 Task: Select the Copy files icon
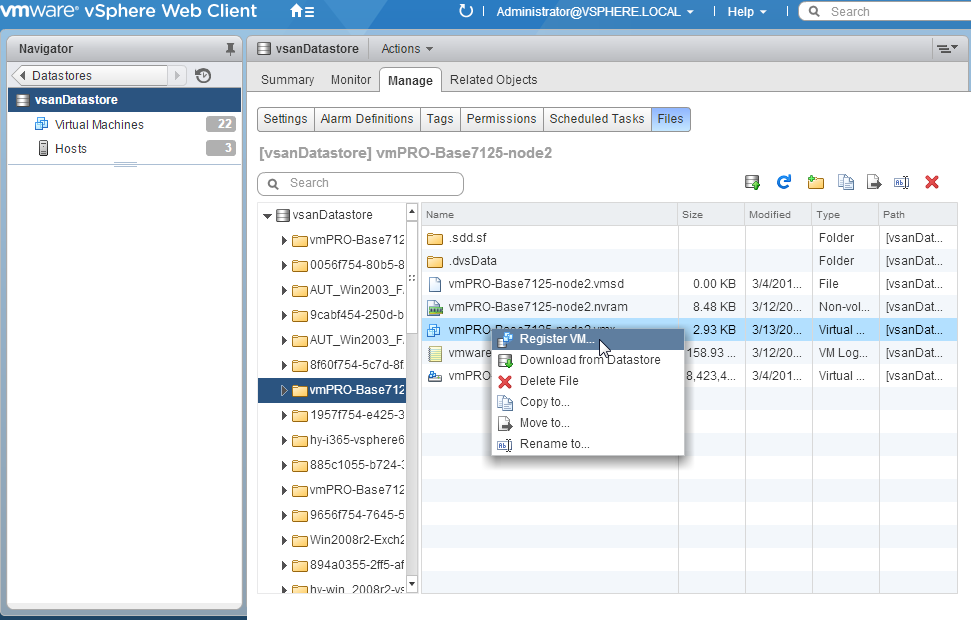click(x=845, y=183)
